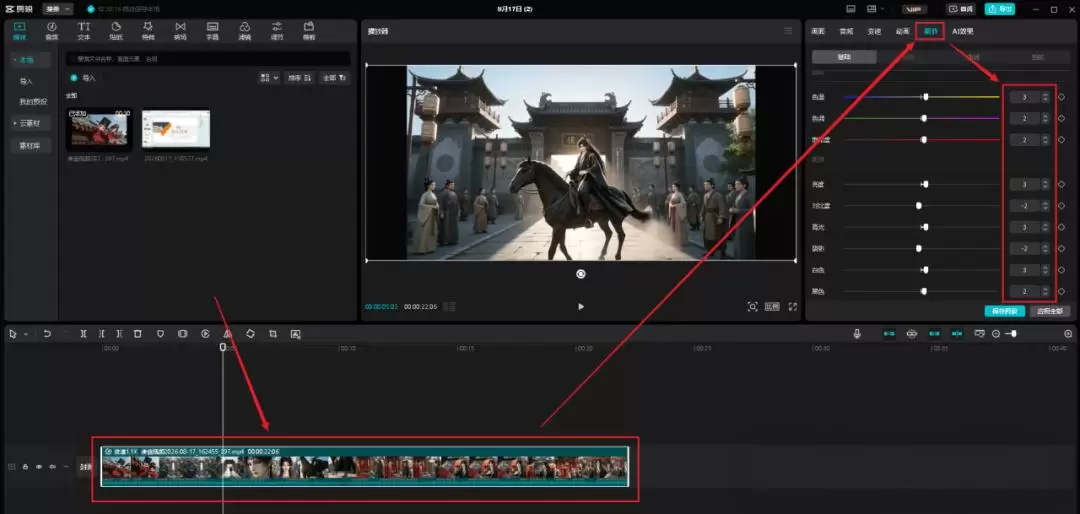1080x514 pixels.
Task: Click the capture frame icon in player
Action: click(x=753, y=307)
